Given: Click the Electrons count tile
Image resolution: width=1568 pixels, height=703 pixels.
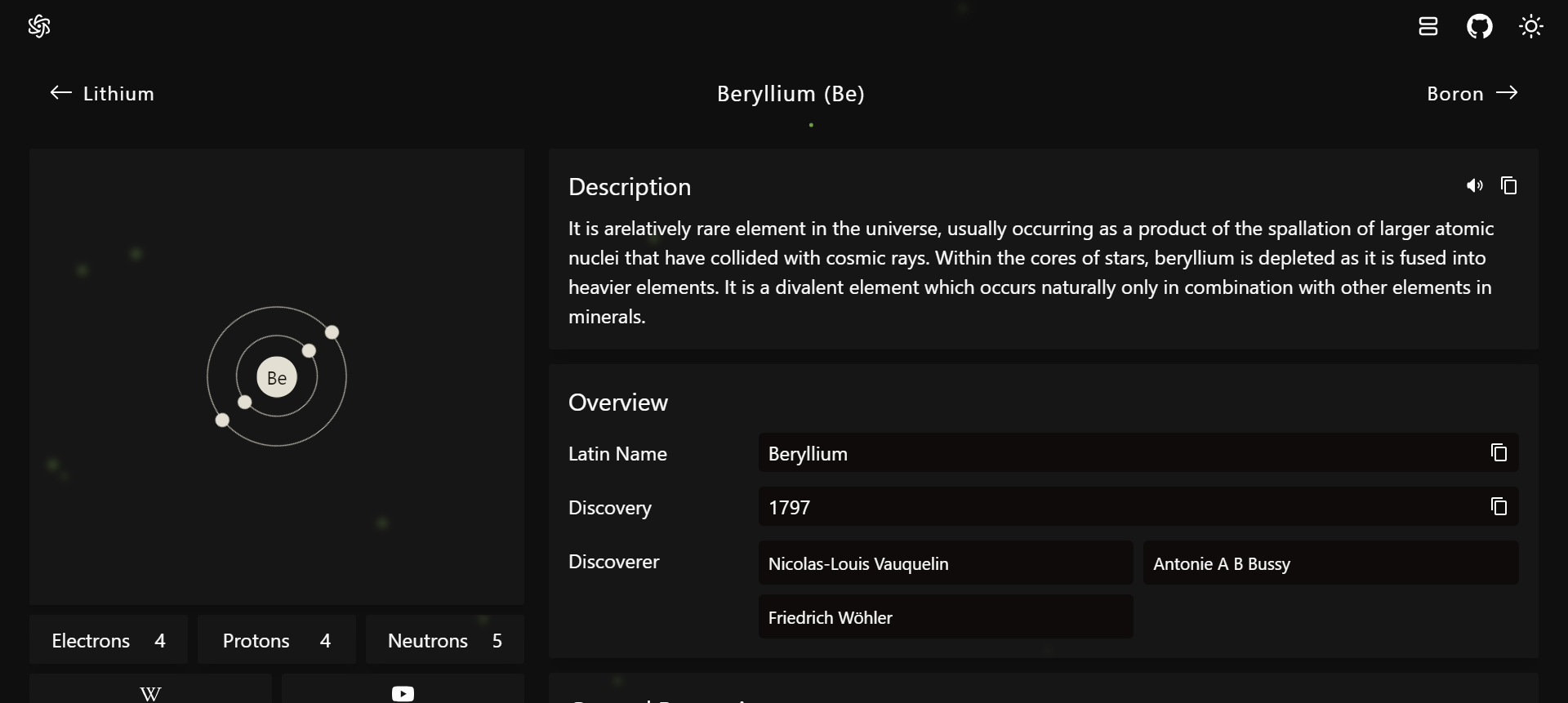Looking at the screenshot, I should pyautogui.click(x=109, y=640).
